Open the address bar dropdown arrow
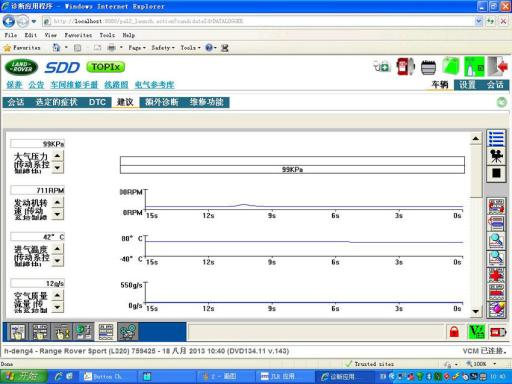This screenshot has height=384, width=512. 478,21
